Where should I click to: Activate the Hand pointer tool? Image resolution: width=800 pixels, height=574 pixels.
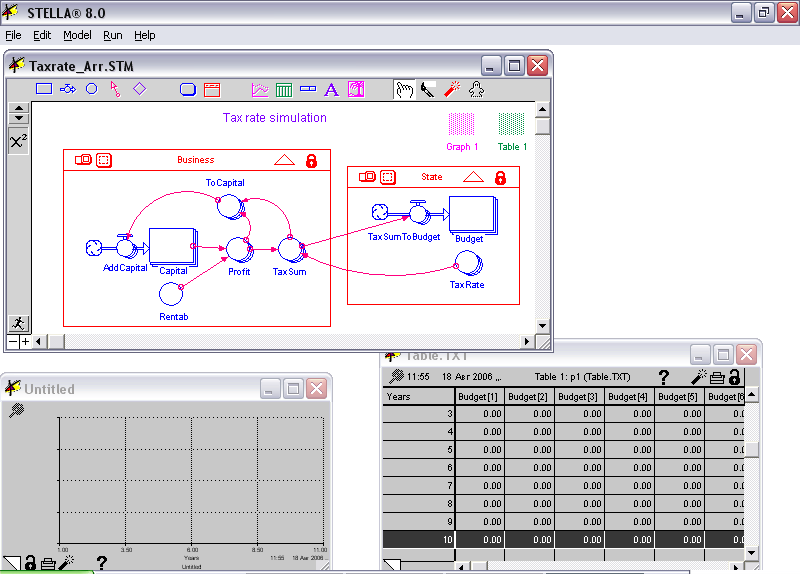[404, 90]
